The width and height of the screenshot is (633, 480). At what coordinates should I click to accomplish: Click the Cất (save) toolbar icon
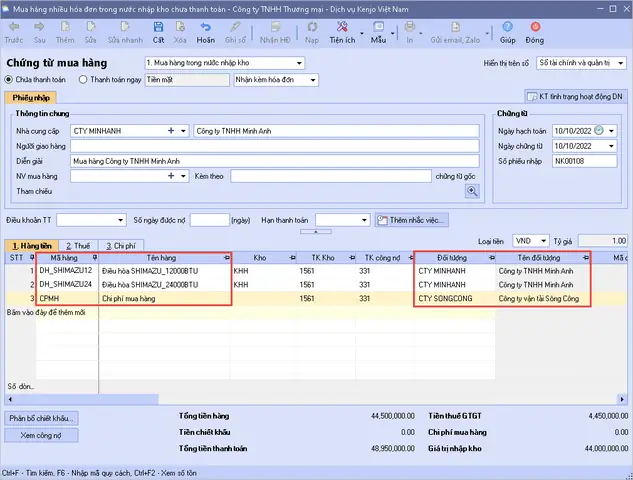[x=158, y=34]
